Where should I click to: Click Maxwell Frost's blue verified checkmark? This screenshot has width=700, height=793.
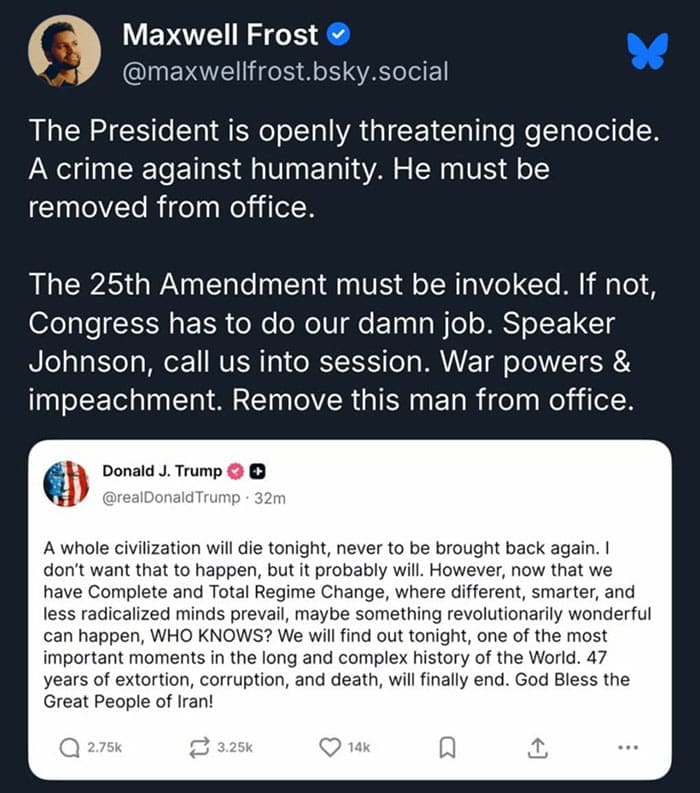click(339, 35)
